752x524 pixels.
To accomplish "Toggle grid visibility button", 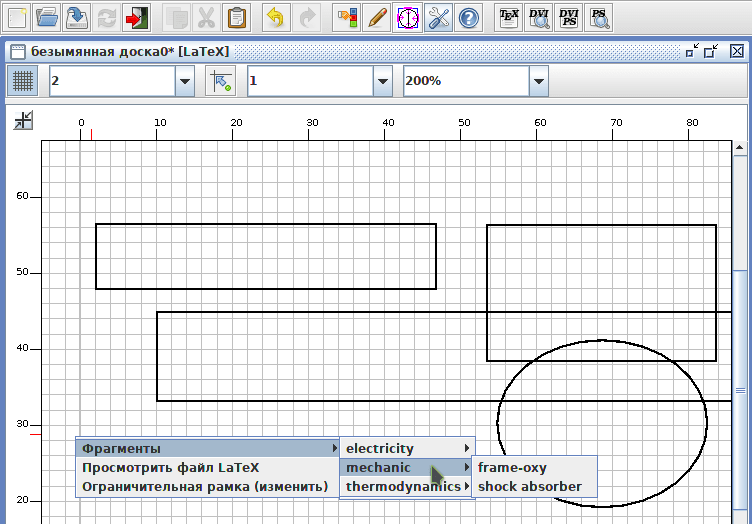I will tap(23, 81).
